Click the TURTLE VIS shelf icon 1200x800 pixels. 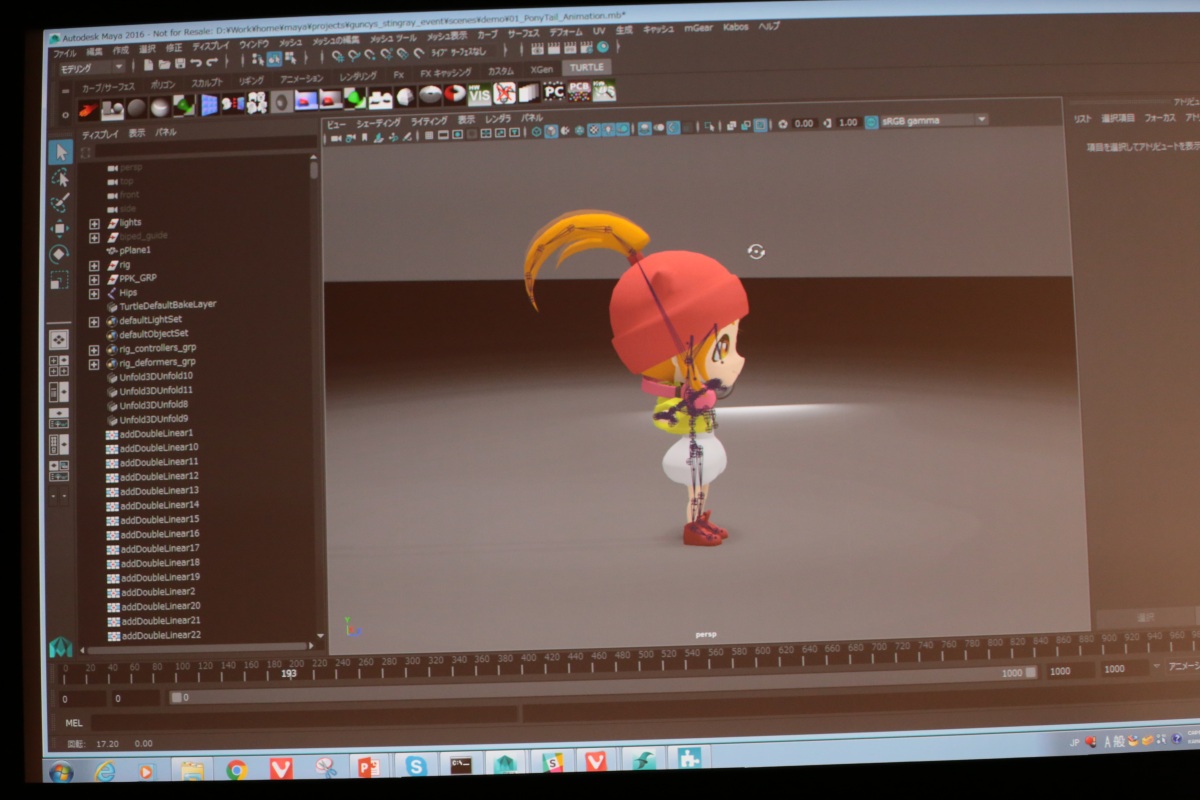[x=480, y=95]
